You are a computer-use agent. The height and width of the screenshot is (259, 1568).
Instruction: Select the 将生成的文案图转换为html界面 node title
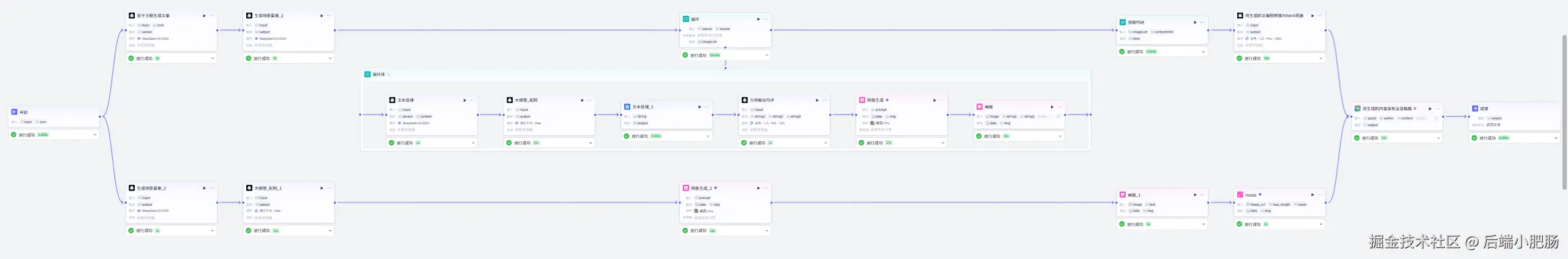[1274, 16]
